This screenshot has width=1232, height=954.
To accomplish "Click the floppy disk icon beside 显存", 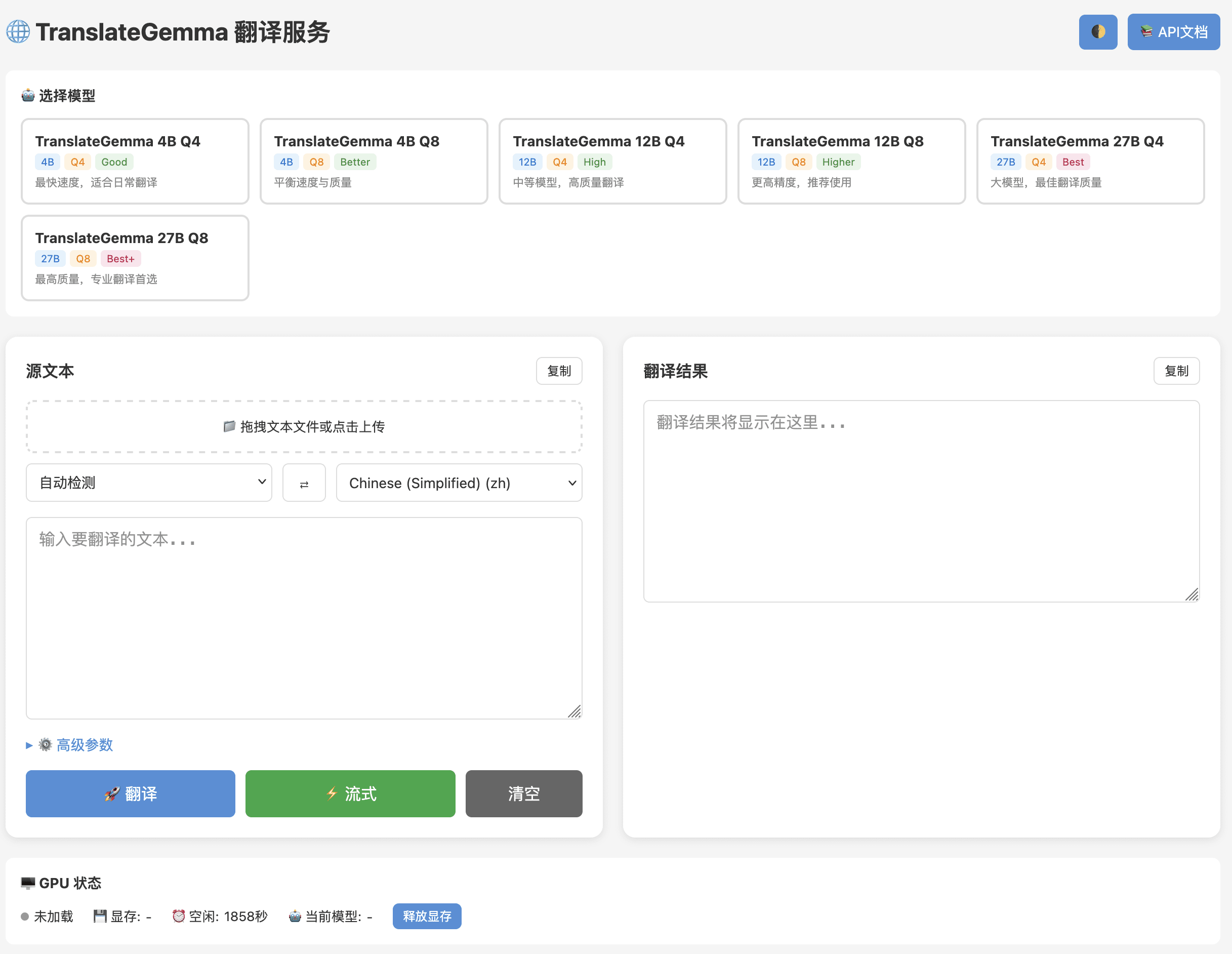I will click(x=100, y=916).
